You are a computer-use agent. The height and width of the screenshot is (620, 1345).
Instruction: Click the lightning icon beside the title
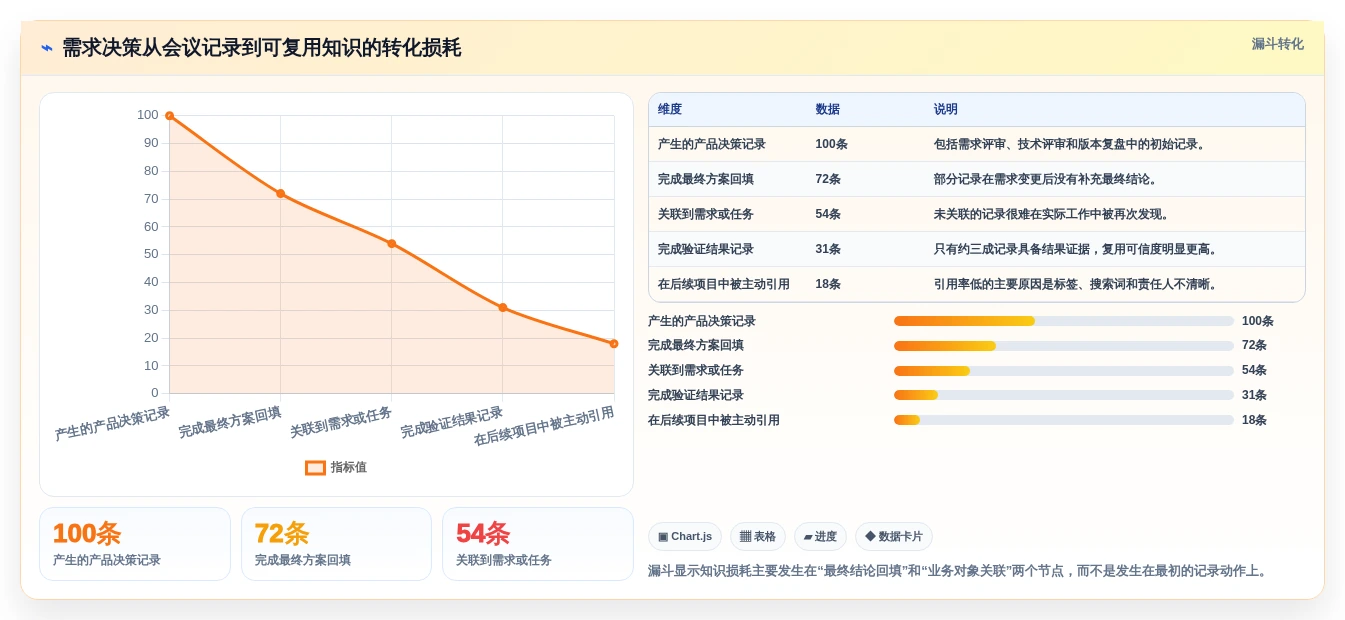click(47, 48)
